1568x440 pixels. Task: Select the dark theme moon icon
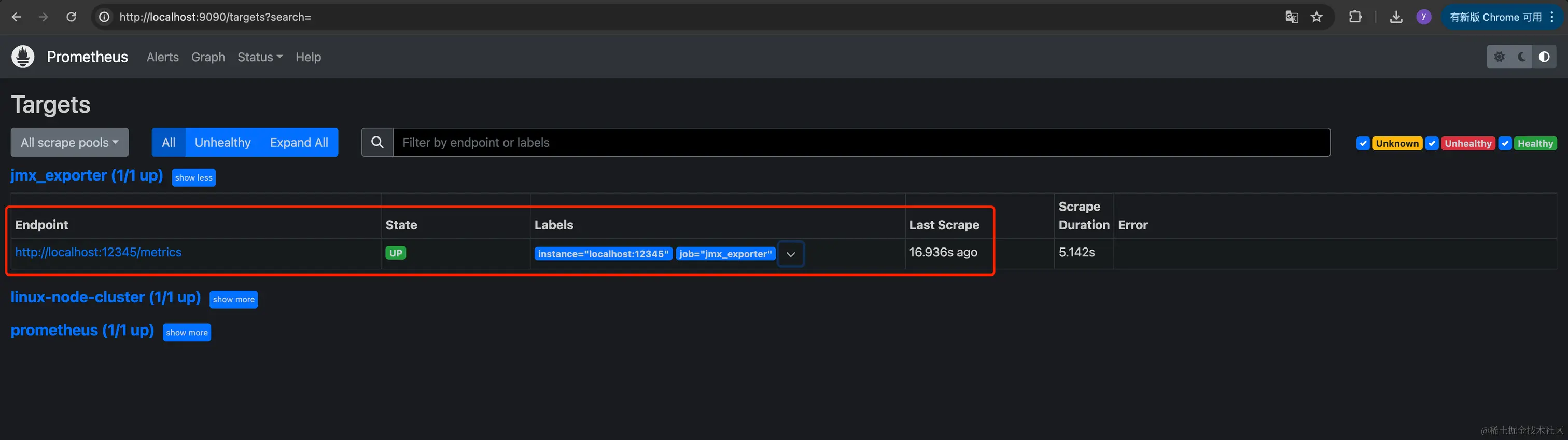click(1522, 57)
